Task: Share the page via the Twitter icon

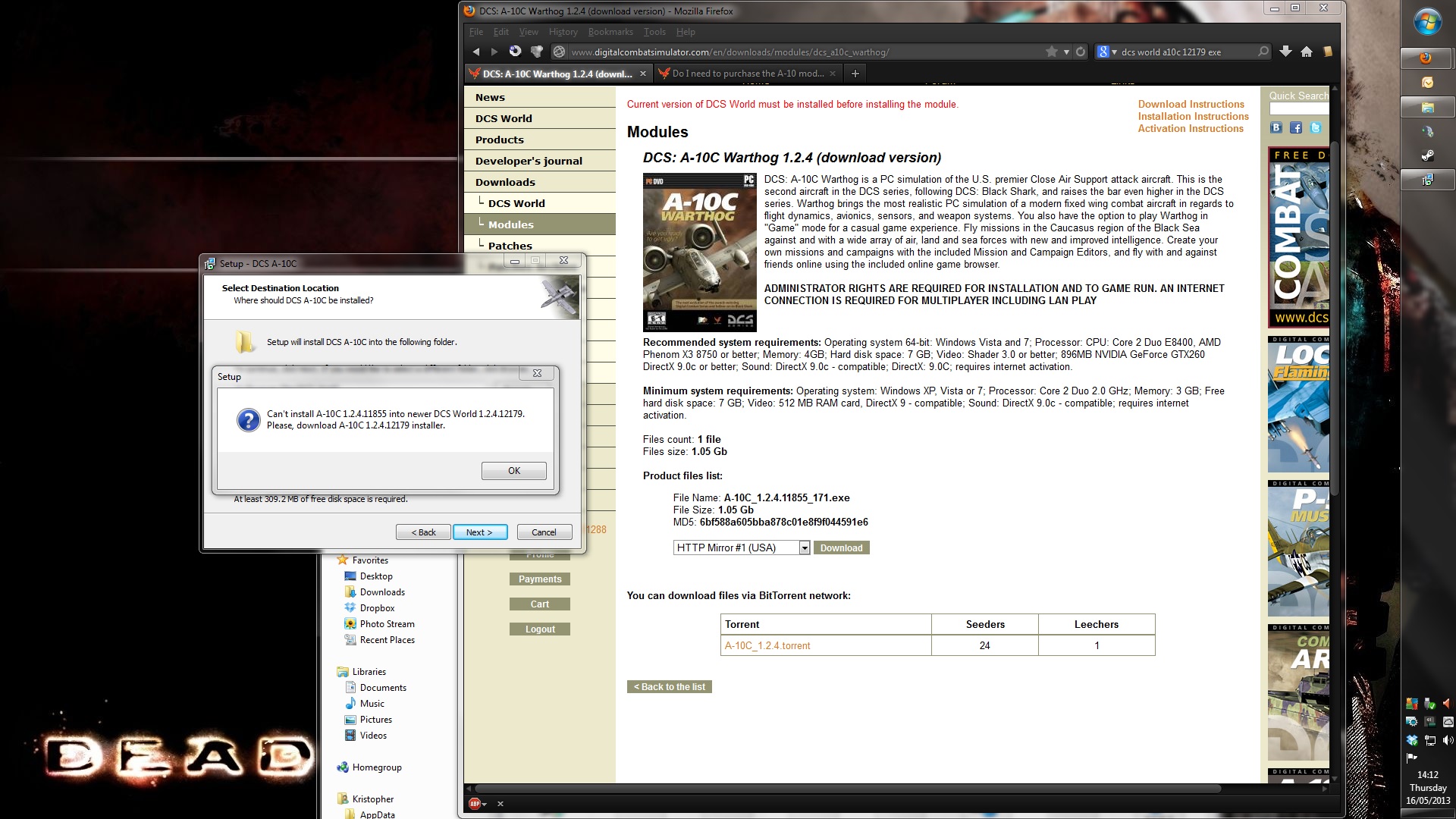Action: 1316,127
